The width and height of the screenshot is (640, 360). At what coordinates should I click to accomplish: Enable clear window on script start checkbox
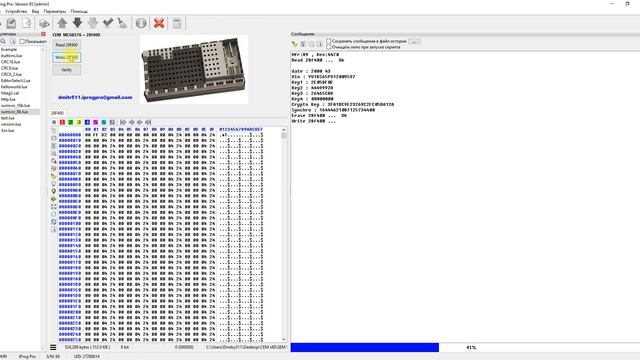[329, 47]
